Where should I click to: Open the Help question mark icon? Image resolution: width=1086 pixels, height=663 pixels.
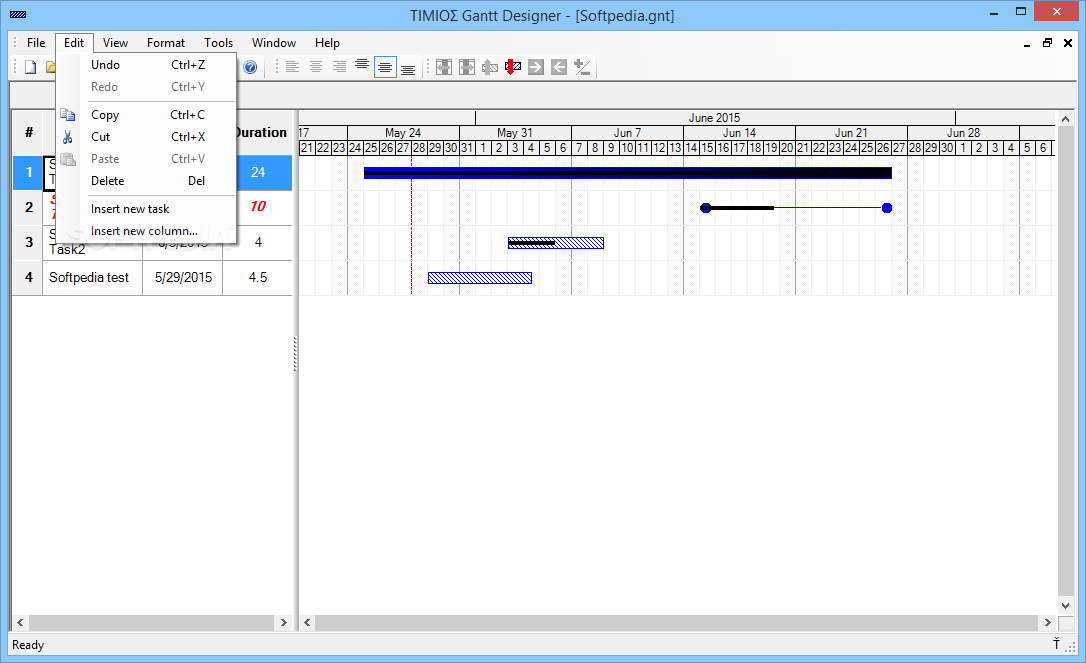(x=251, y=67)
